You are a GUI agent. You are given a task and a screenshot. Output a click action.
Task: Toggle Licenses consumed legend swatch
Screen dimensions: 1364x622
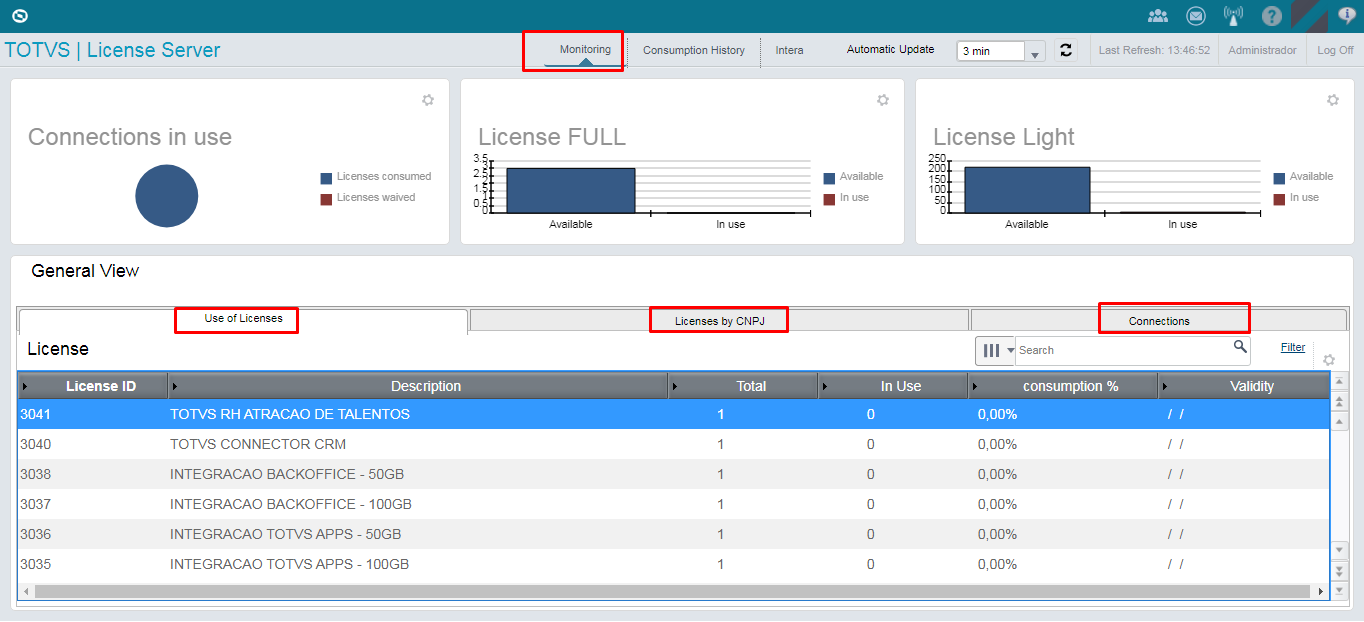point(326,178)
